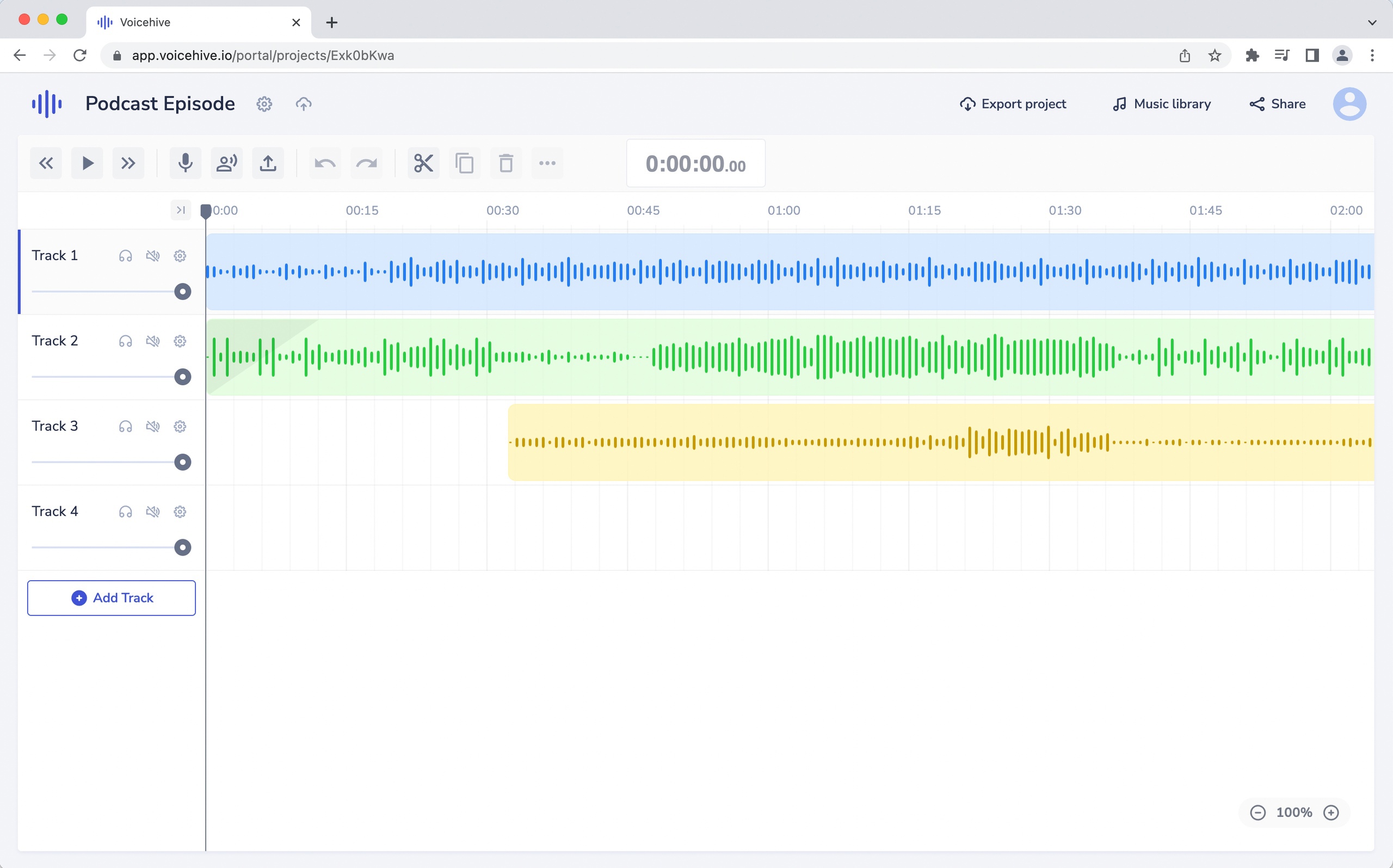Open the Music library
Image resolution: width=1393 pixels, height=868 pixels.
[x=1162, y=104]
